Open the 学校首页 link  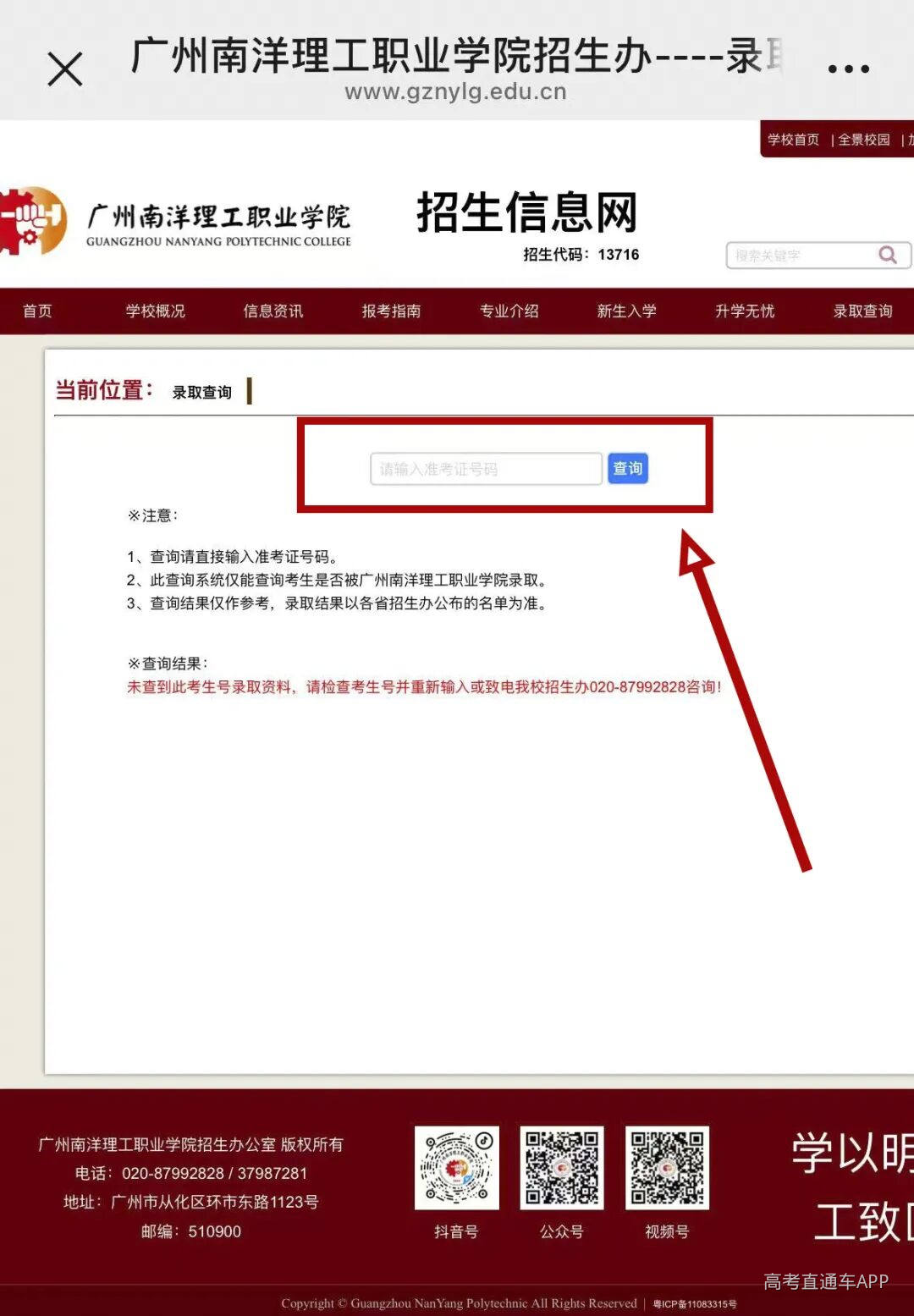(x=792, y=140)
